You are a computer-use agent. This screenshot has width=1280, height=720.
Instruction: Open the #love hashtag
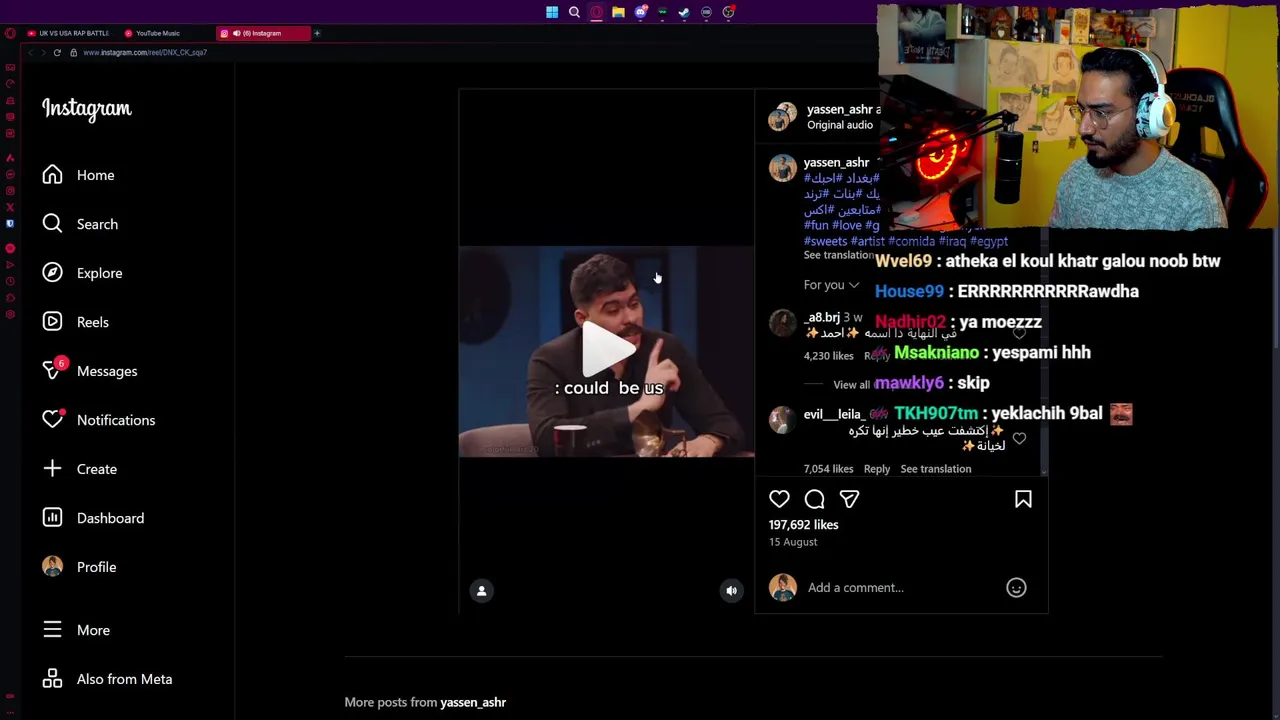pos(847,225)
